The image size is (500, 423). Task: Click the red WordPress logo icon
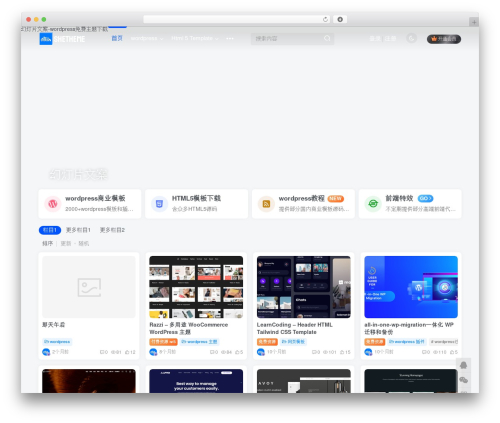pyautogui.click(x=53, y=204)
